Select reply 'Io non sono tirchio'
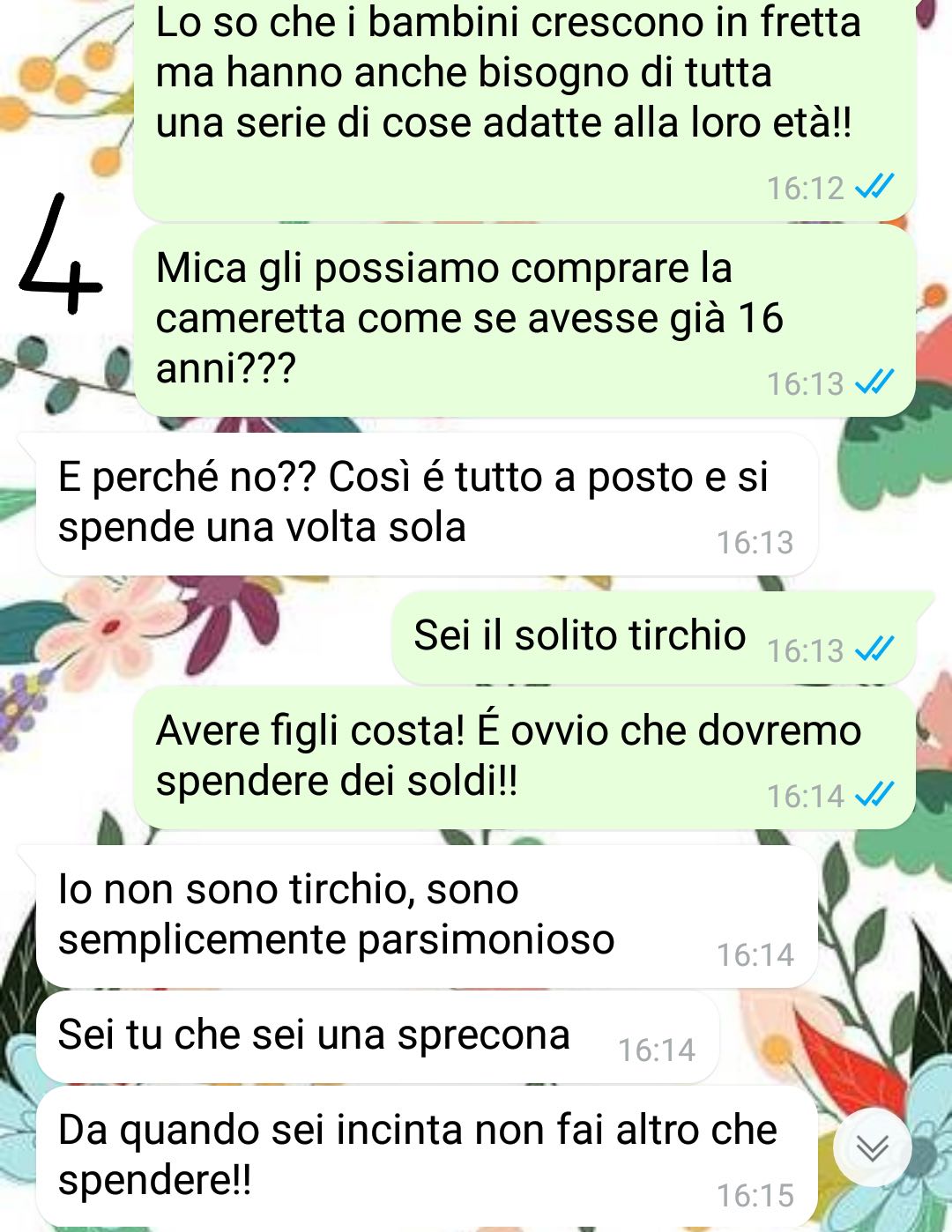Screen dimensions: 952x1232 [427, 917]
